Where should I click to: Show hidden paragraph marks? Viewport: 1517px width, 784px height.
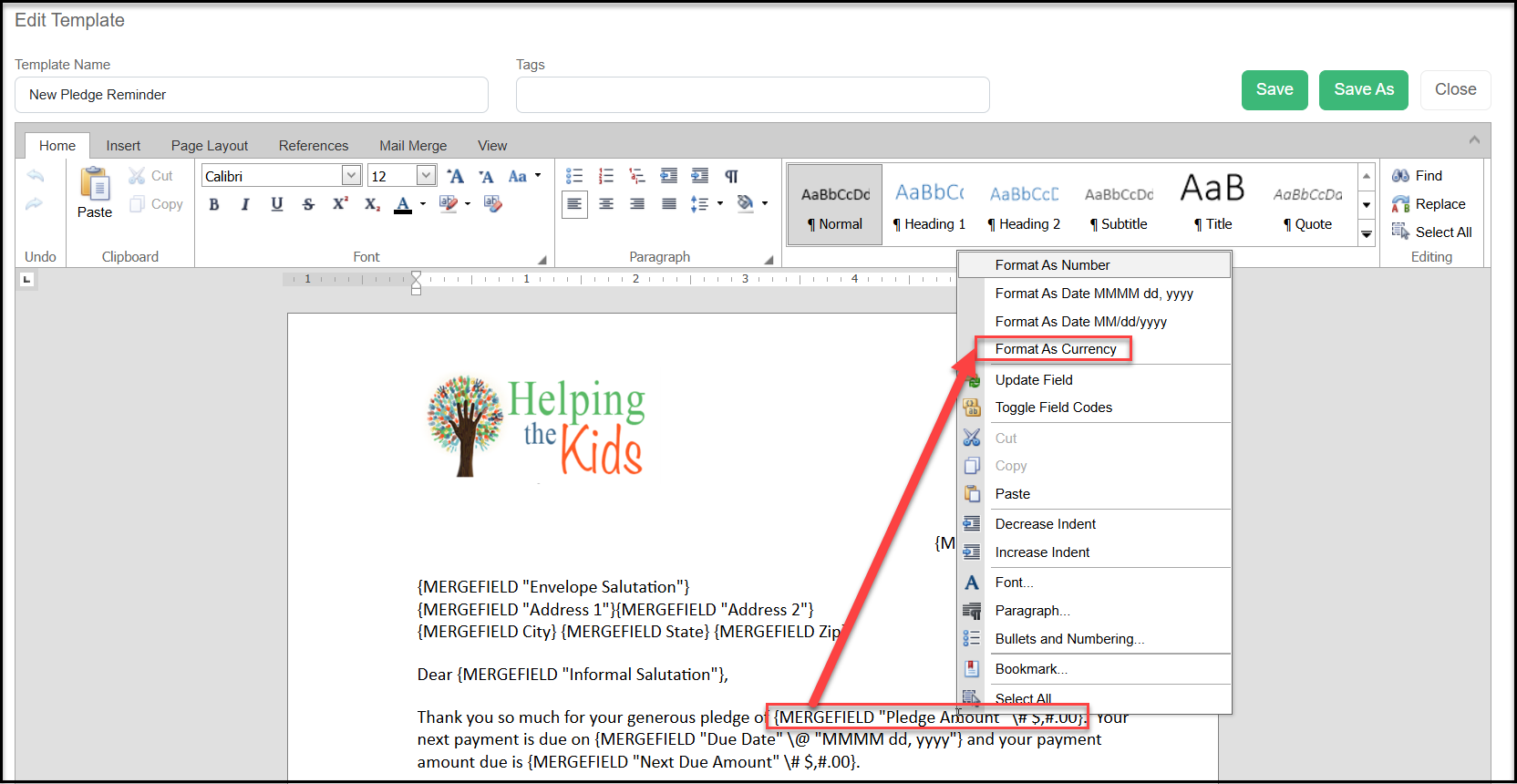[731, 176]
